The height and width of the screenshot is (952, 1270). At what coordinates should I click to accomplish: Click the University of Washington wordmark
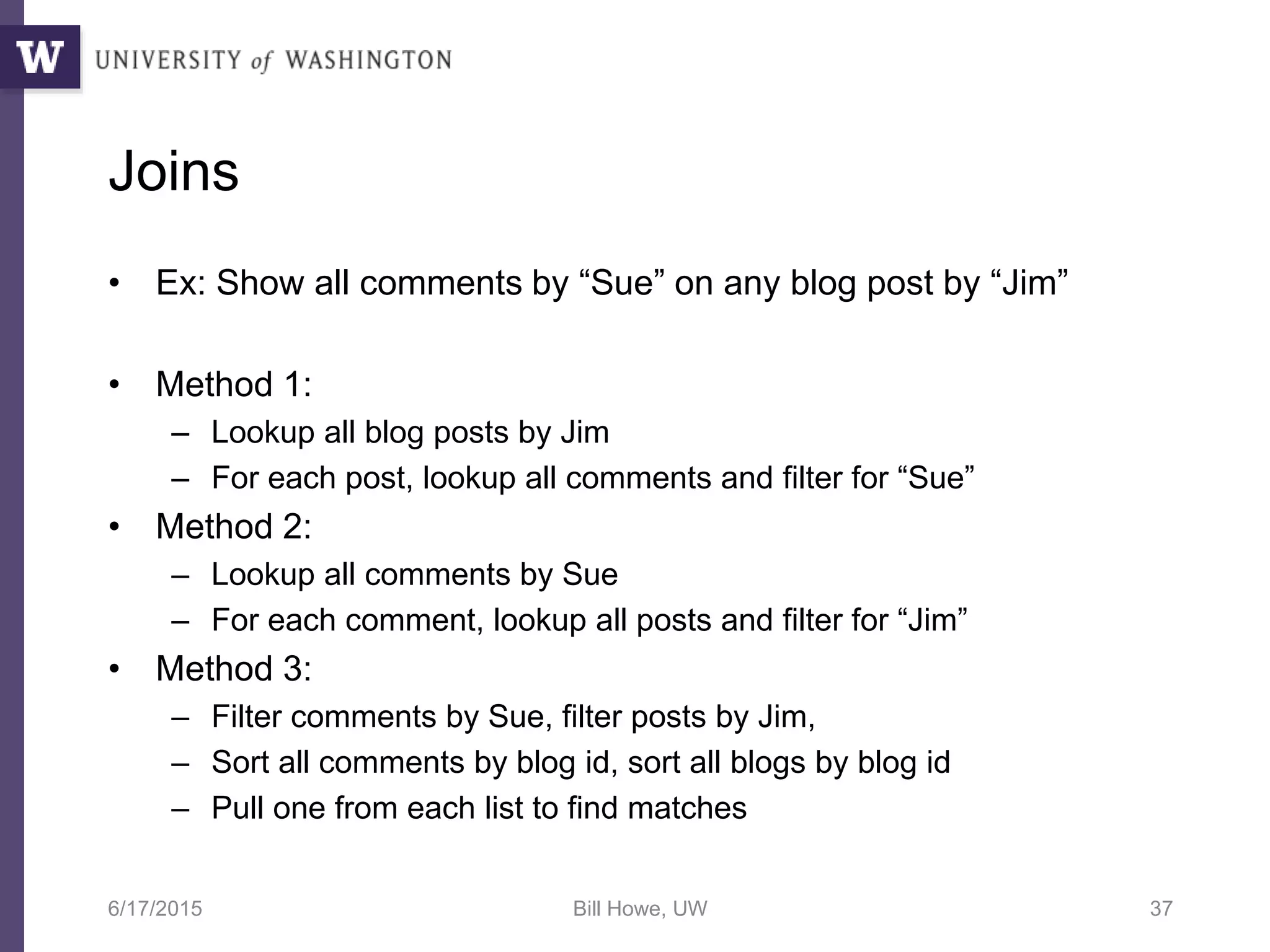[273, 61]
